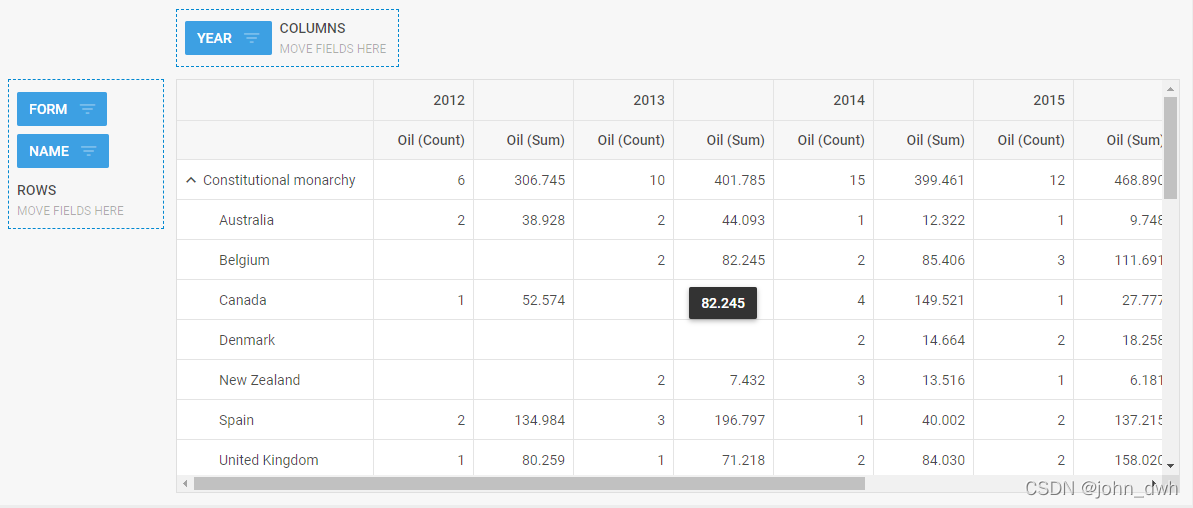
Task: Click the NAME field label
Action: [49, 151]
